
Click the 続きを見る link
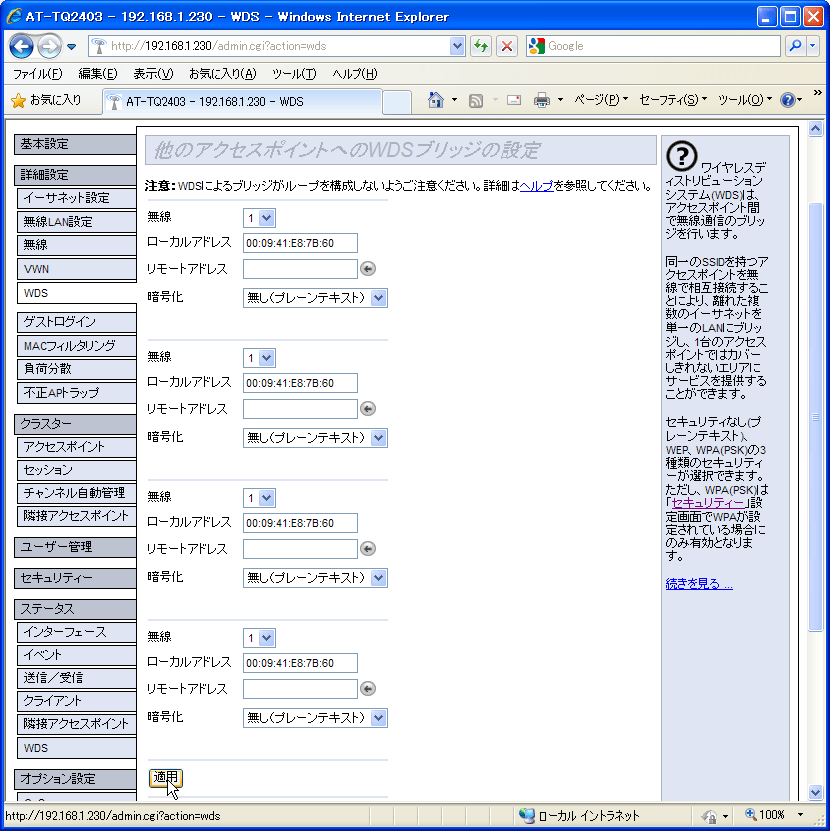(x=699, y=584)
